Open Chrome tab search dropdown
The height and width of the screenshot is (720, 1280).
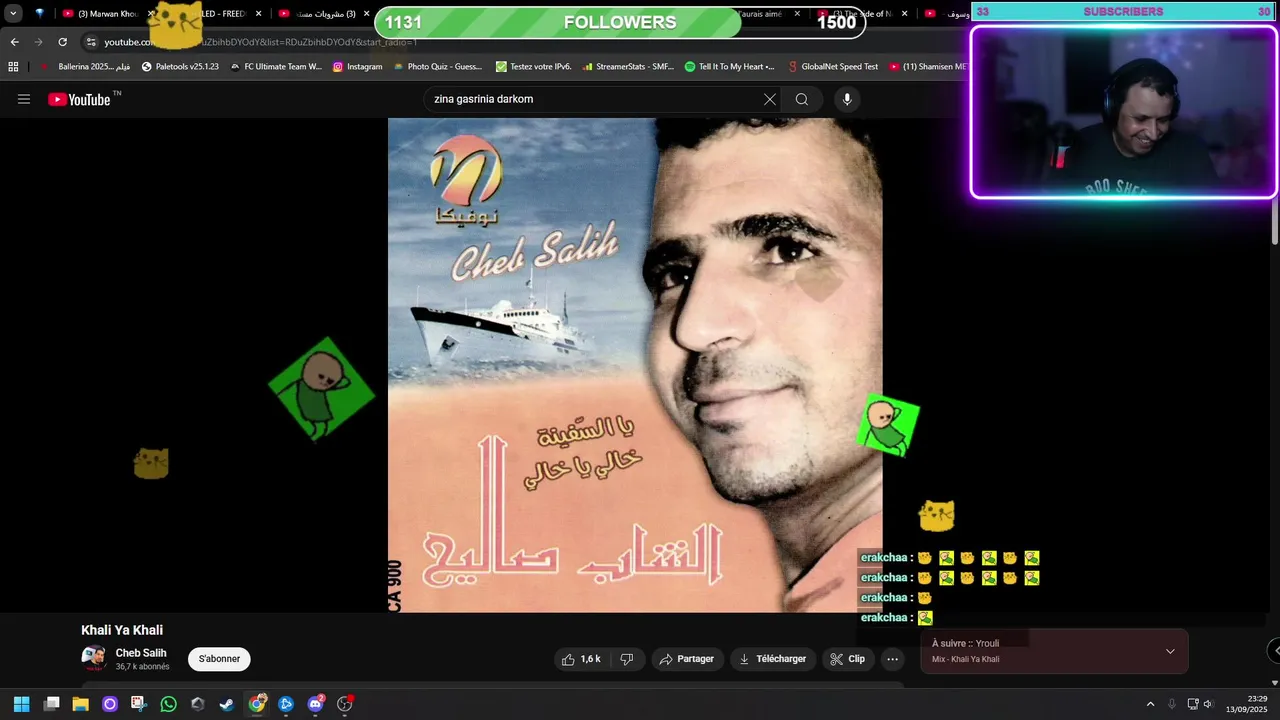tap(13, 14)
